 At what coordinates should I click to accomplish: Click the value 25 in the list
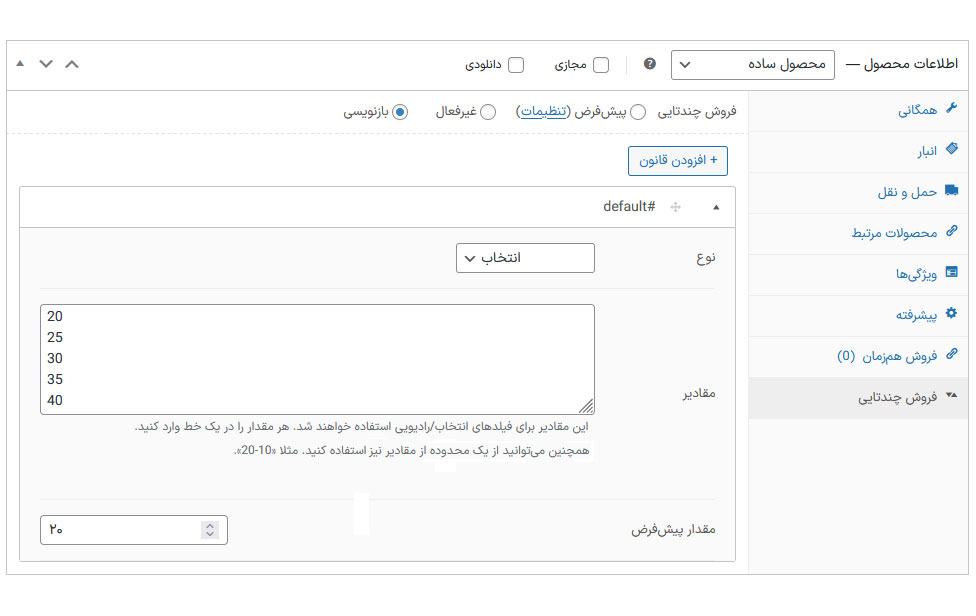coord(55,337)
